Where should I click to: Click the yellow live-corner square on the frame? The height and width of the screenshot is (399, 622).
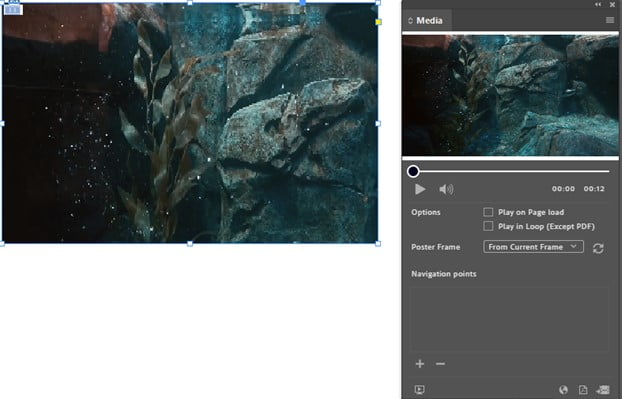tap(378, 22)
